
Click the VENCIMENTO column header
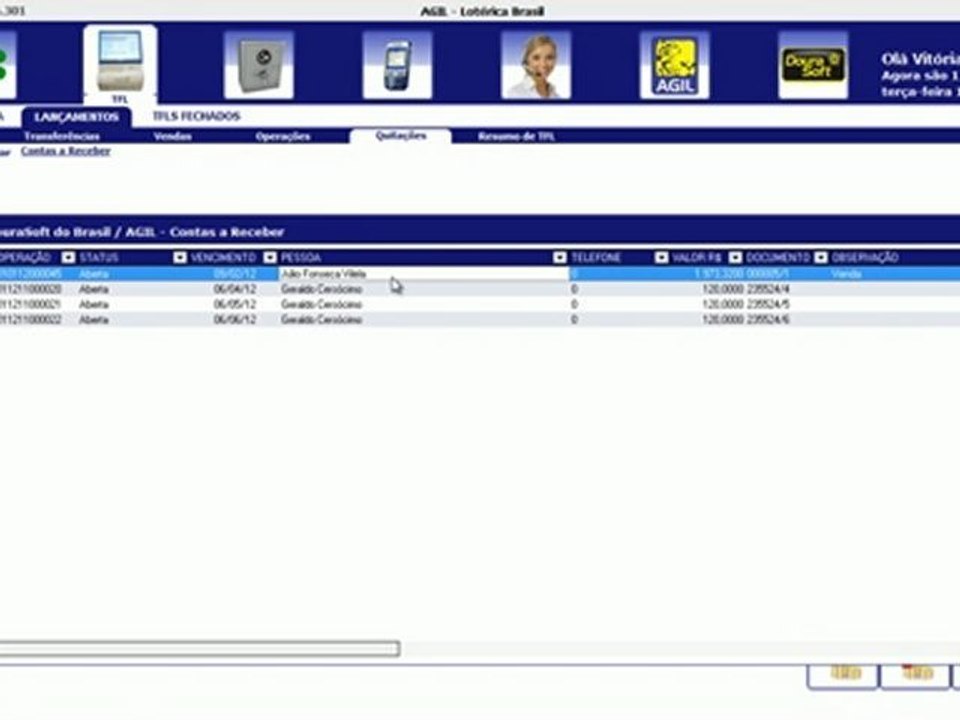223,257
